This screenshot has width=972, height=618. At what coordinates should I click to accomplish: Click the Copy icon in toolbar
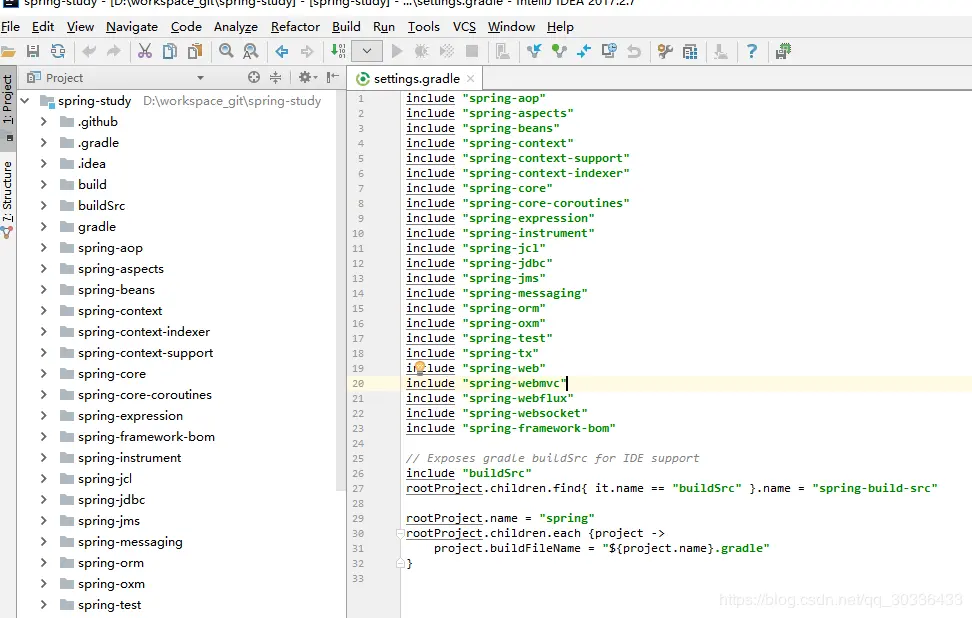tap(169, 51)
